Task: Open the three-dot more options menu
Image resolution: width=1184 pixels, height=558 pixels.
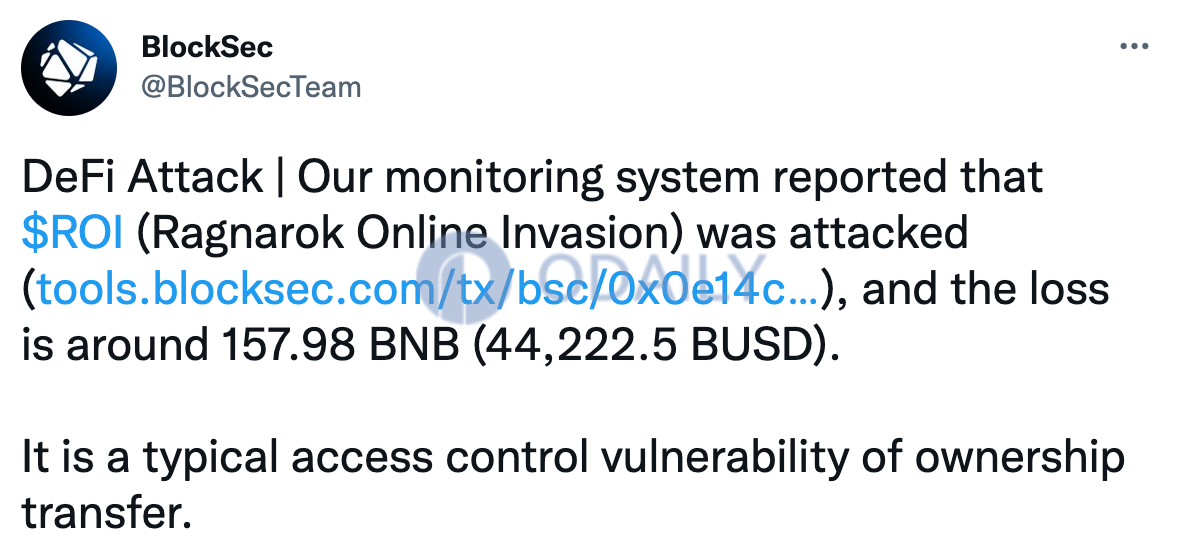Action: pos(1133,47)
